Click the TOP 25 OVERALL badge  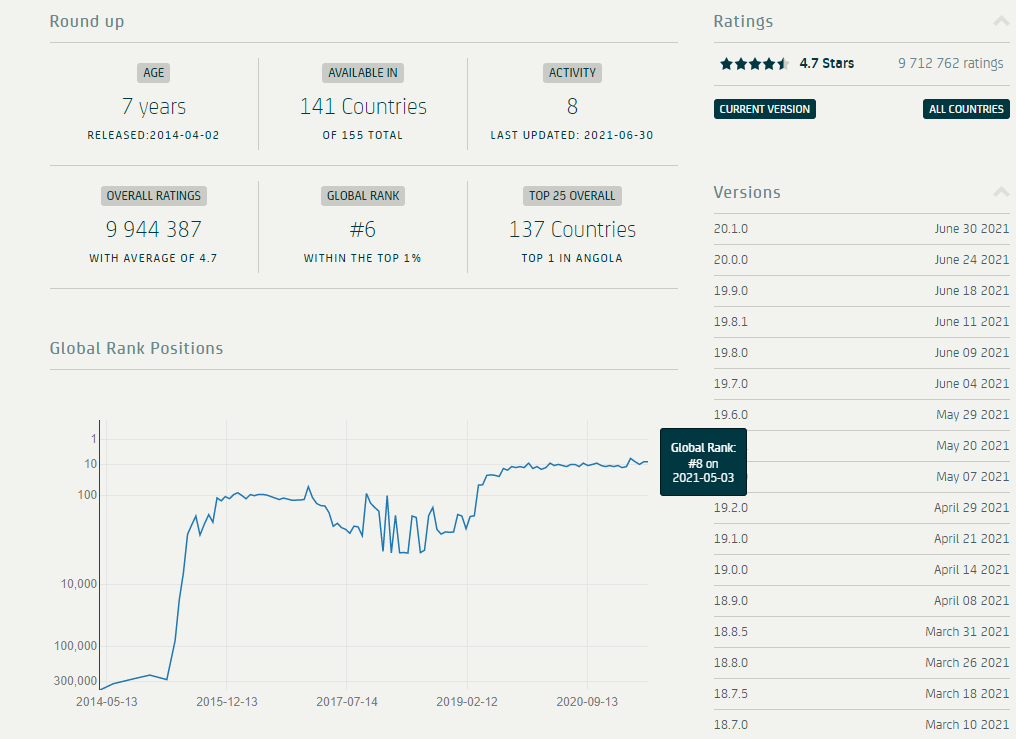click(572, 195)
